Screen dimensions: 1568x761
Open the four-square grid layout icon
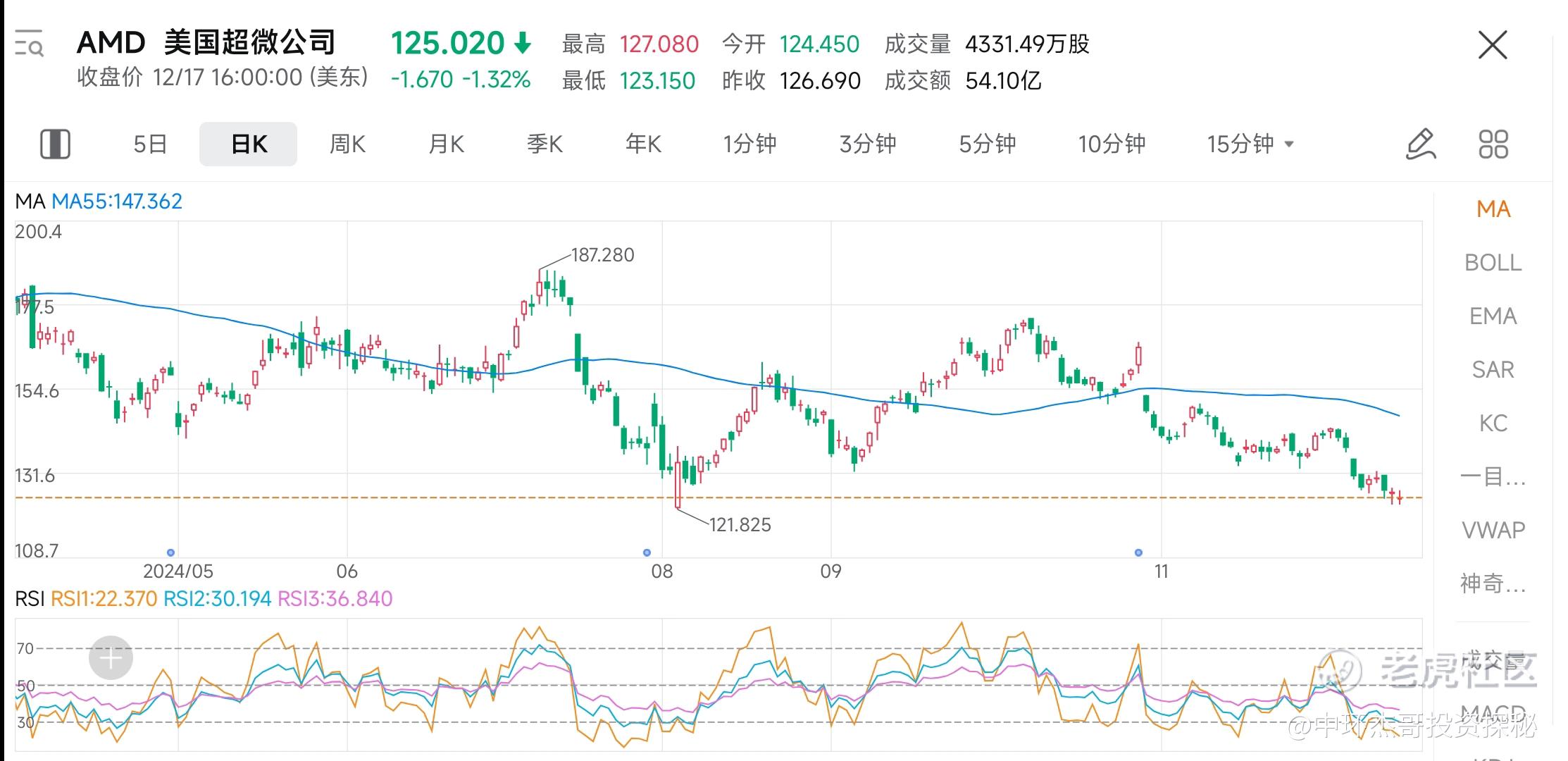coord(1493,144)
